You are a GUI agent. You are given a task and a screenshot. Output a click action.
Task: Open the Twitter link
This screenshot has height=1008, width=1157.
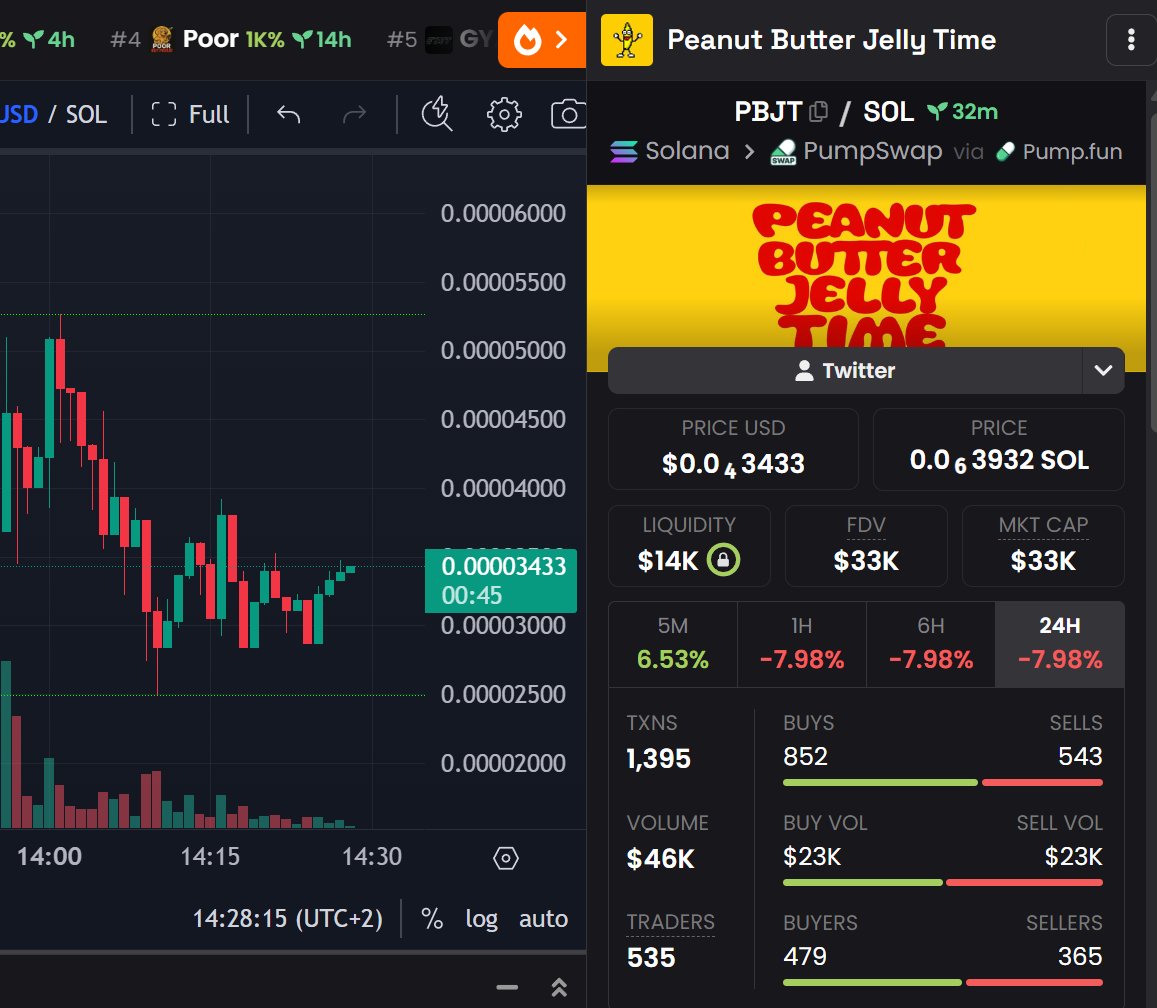click(x=845, y=370)
